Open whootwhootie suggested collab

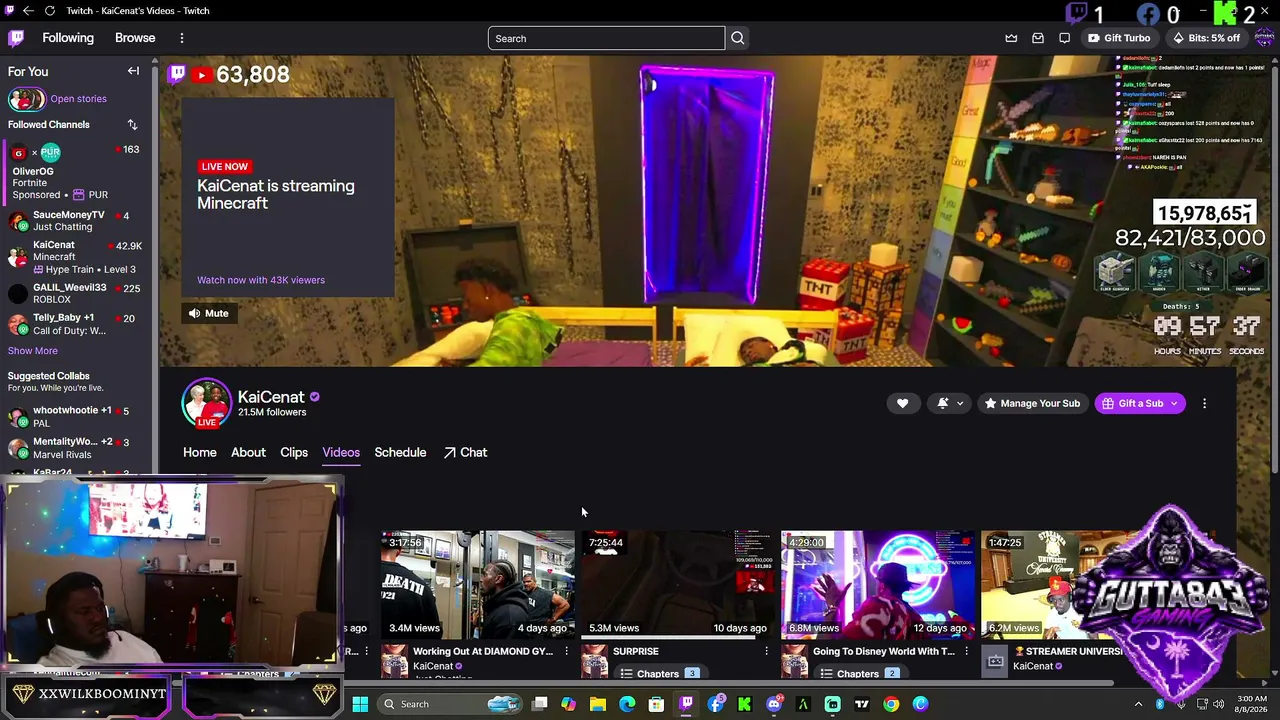[x=75, y=417]
